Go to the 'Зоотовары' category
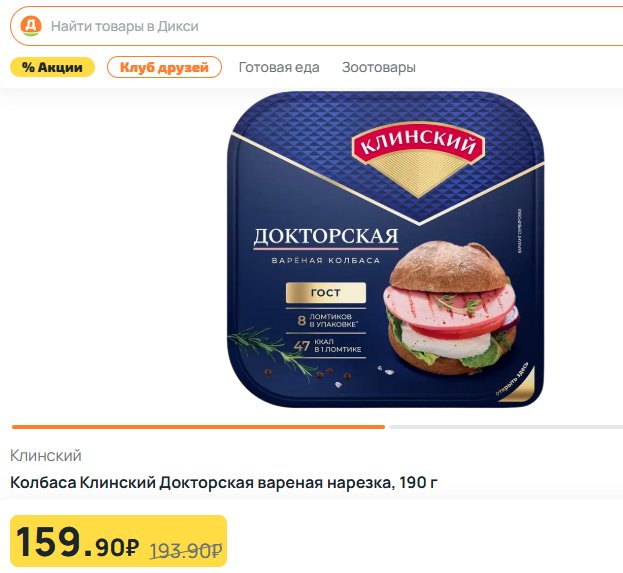The height and width of the screenshot is (573, 623). pos(379,67)
